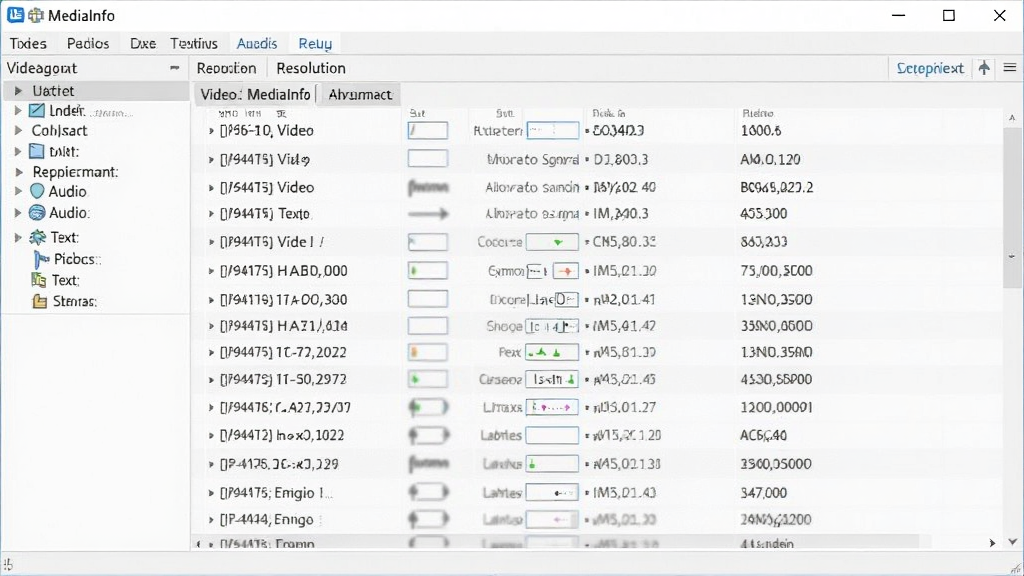Viewport: 1024px width, 576px height.
Task: Toggle the box in the 17A-00,300 row
Action: (428, 299)
